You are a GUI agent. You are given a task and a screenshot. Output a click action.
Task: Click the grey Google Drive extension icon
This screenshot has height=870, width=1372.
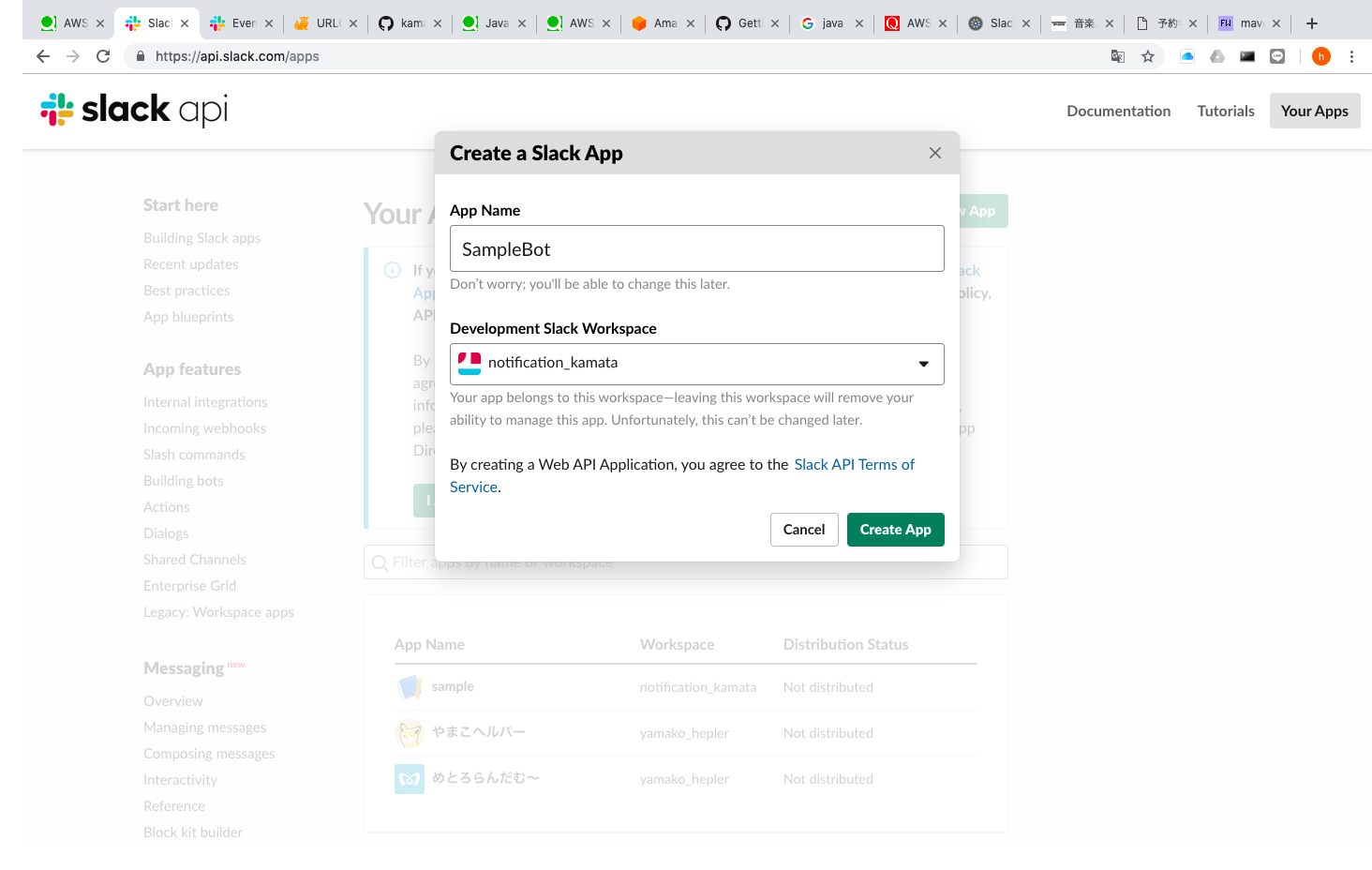point(1217,56)
